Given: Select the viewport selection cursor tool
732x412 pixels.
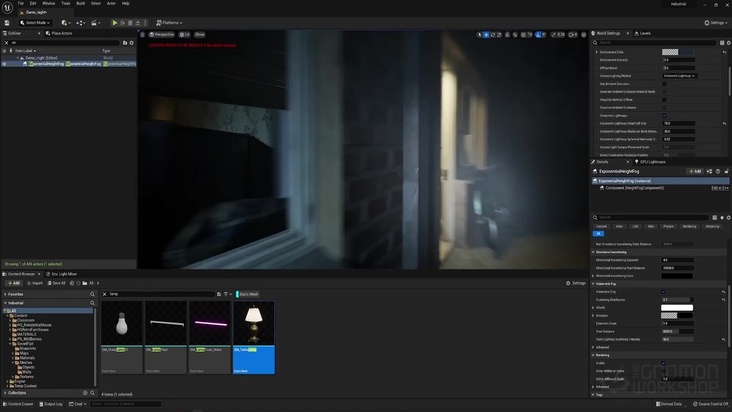Looking at the screenshot, I should (479, 35).
